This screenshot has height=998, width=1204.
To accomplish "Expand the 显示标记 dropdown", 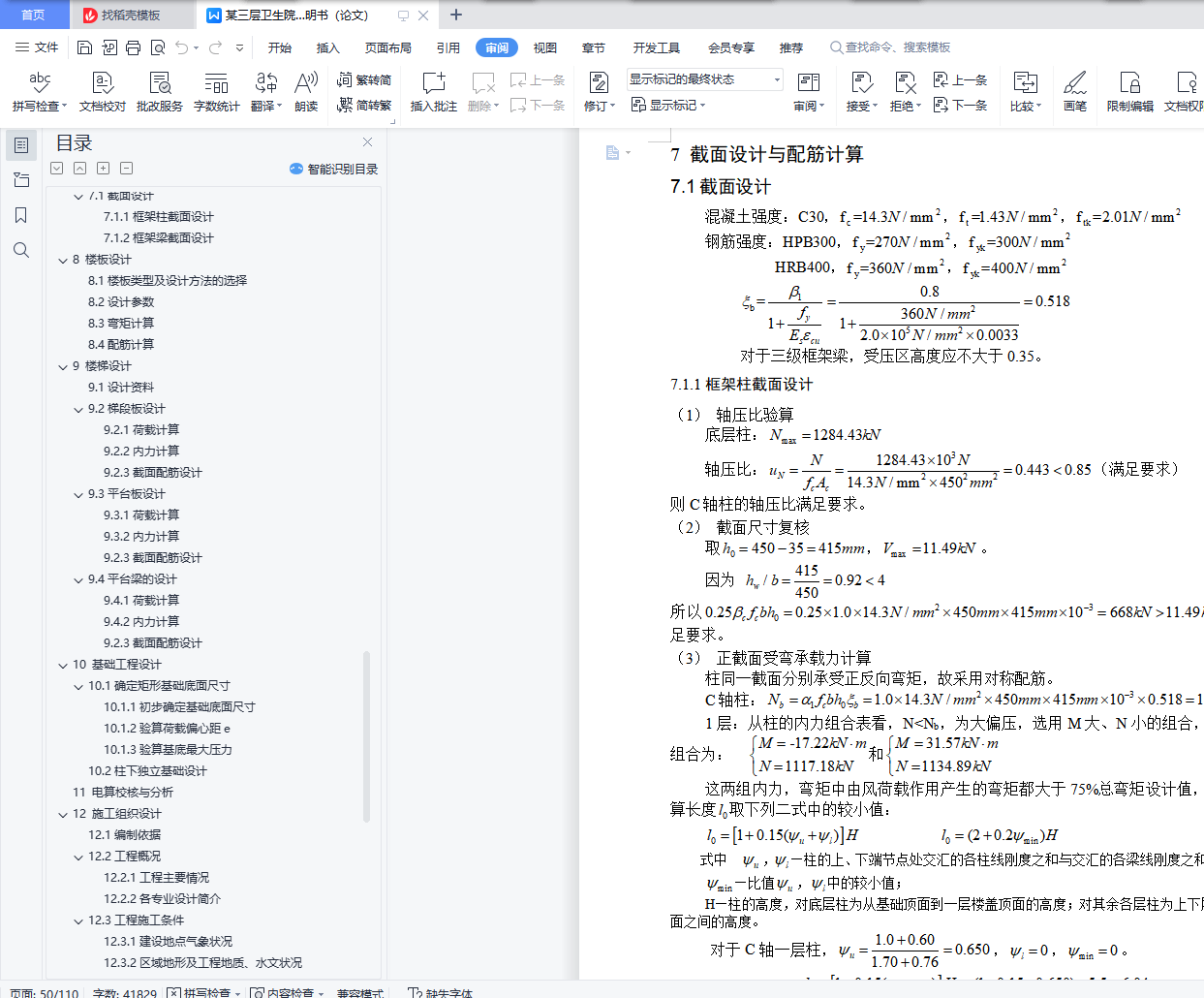I will (x=668, y=105).
